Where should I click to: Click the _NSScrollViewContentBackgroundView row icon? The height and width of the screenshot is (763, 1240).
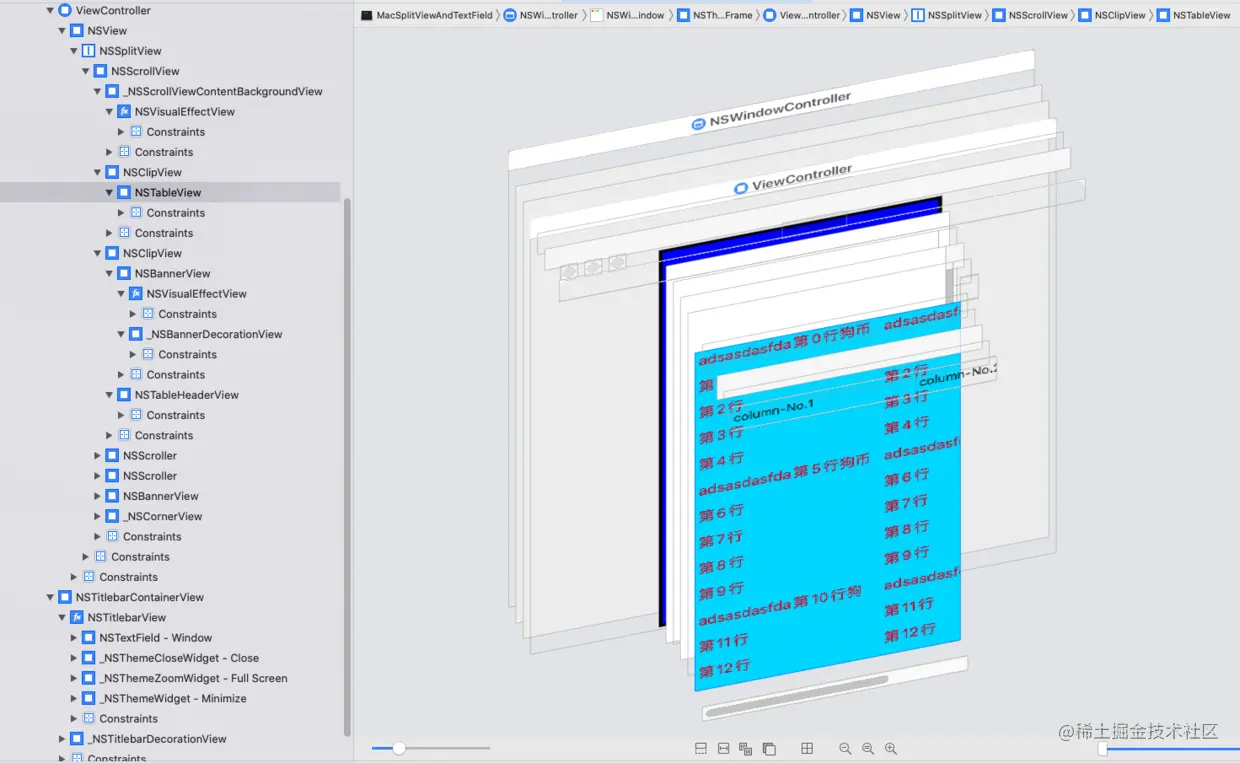coord(112,91)
